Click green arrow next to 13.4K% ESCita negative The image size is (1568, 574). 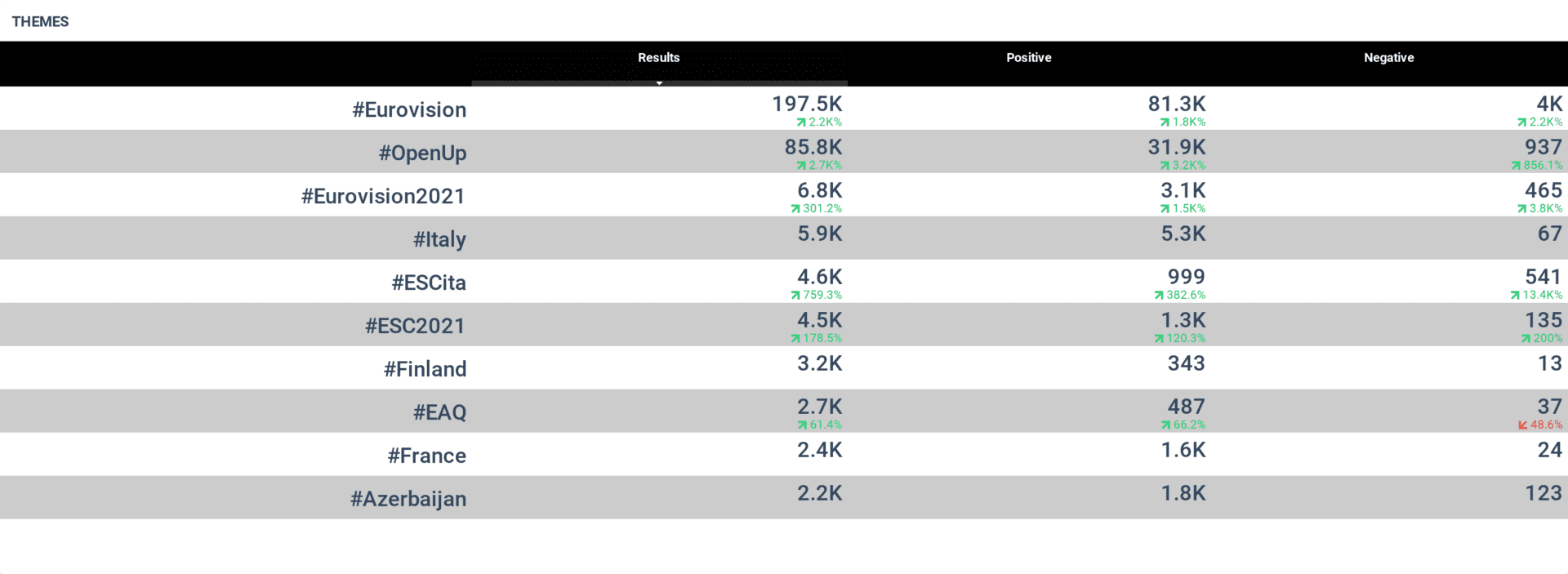click(x=1515, y=295)
